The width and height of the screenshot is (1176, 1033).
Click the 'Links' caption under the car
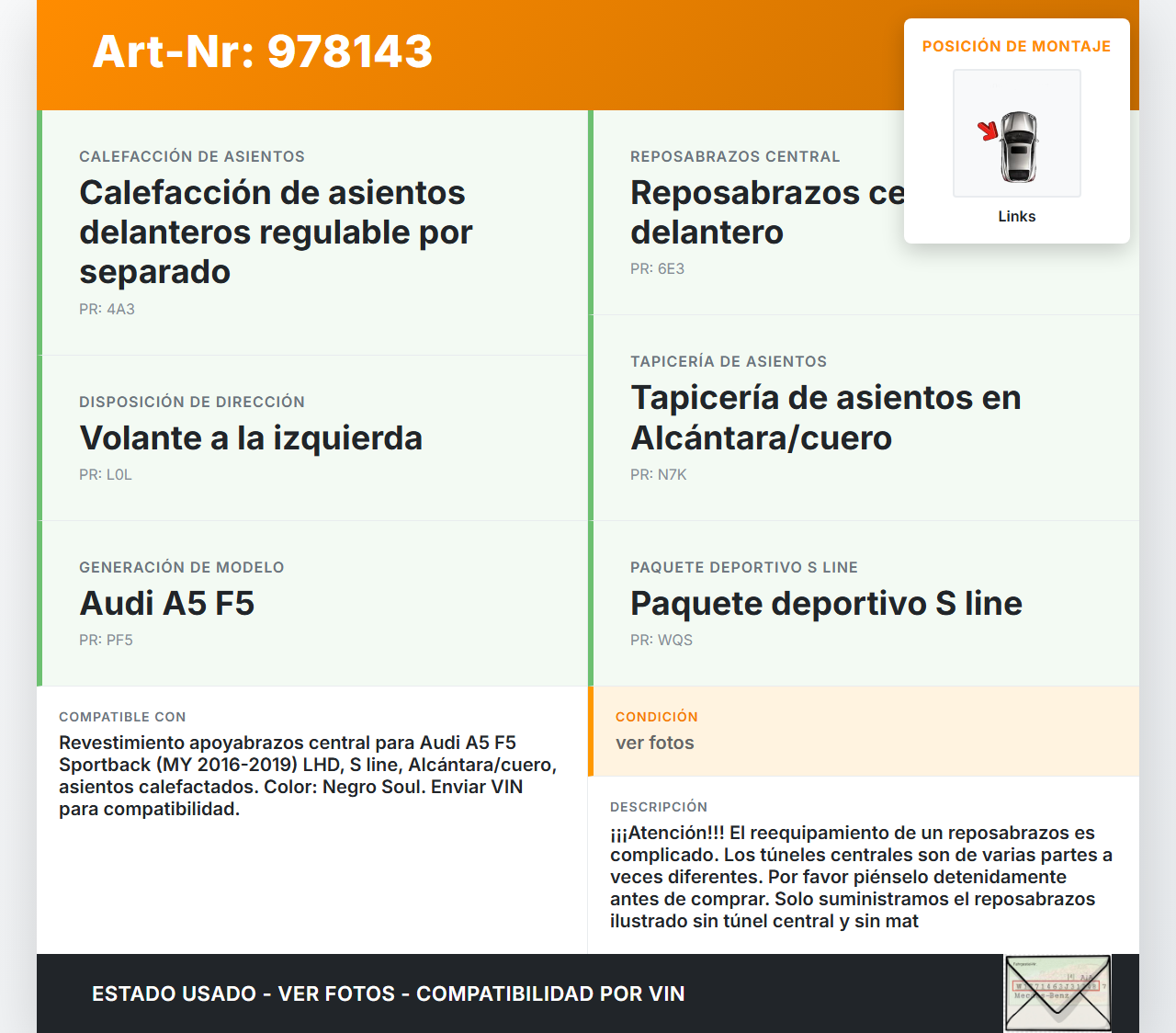tap(1017, 216)
